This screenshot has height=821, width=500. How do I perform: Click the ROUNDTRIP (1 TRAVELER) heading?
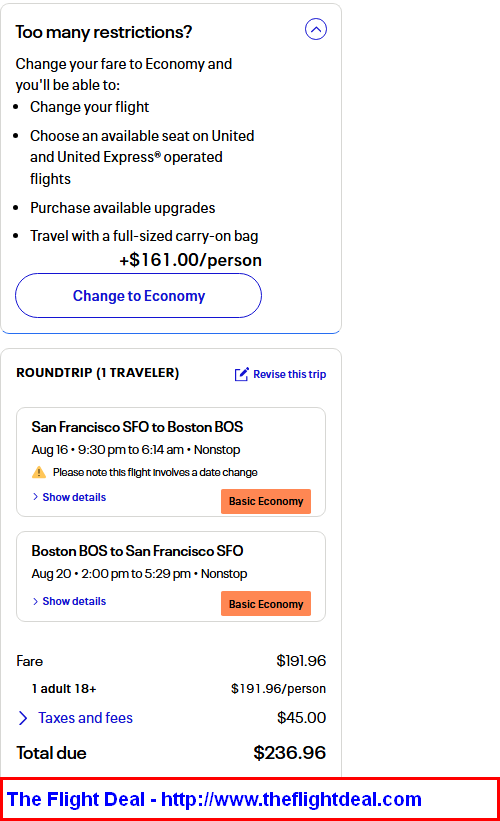[97, 373]
